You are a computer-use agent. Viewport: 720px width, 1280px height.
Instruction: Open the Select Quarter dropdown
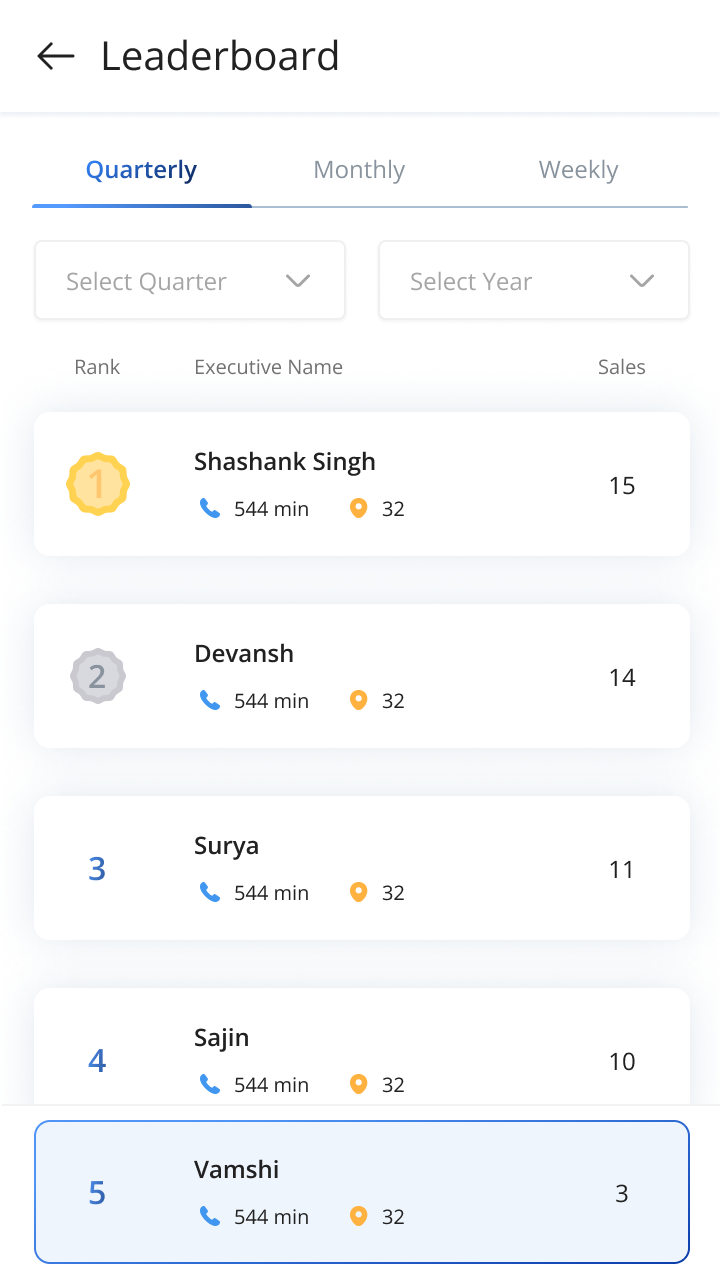click(190, 280)
